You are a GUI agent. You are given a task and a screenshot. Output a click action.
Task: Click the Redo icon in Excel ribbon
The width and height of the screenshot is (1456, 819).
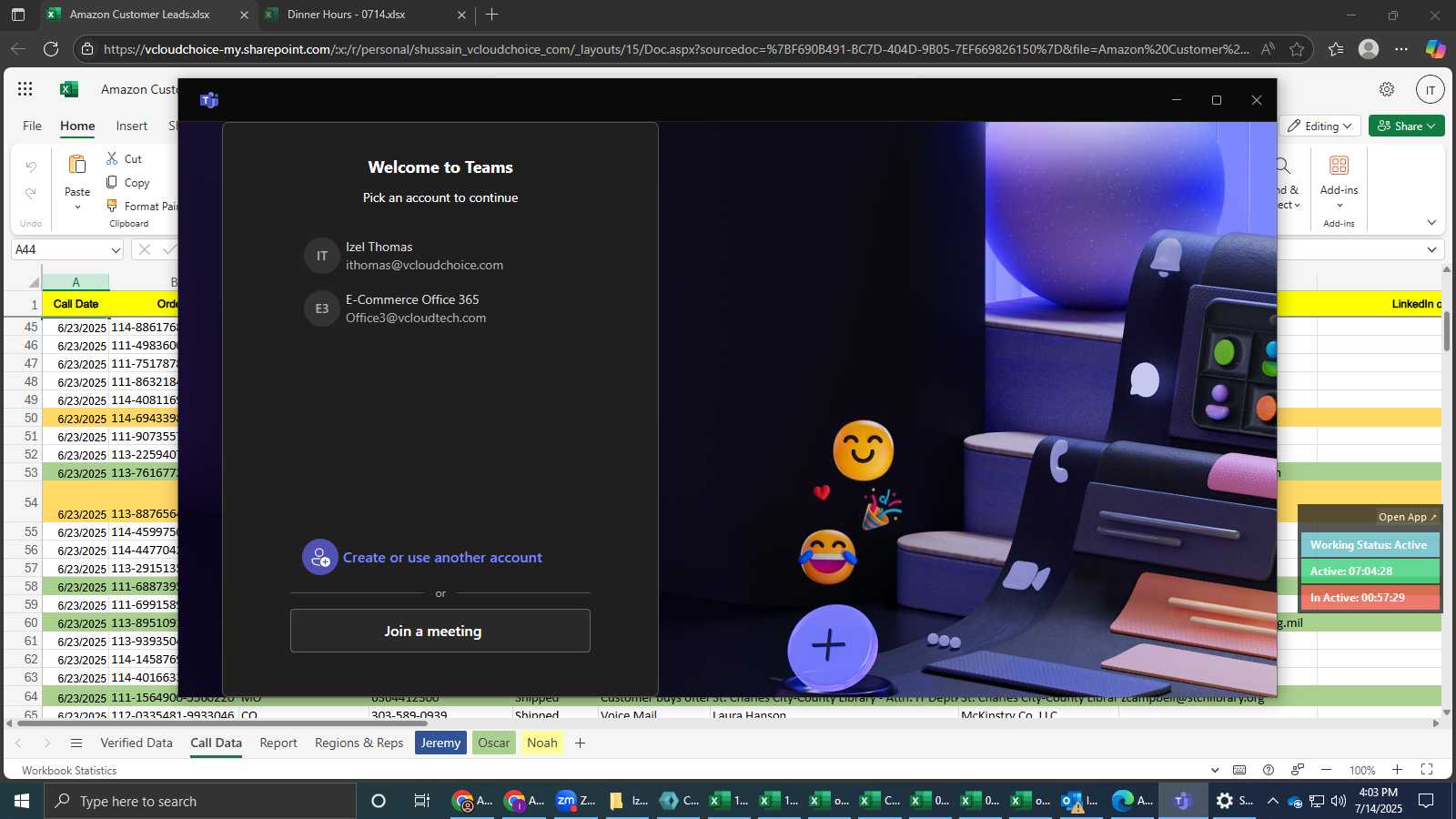click(x=31, y=193)
